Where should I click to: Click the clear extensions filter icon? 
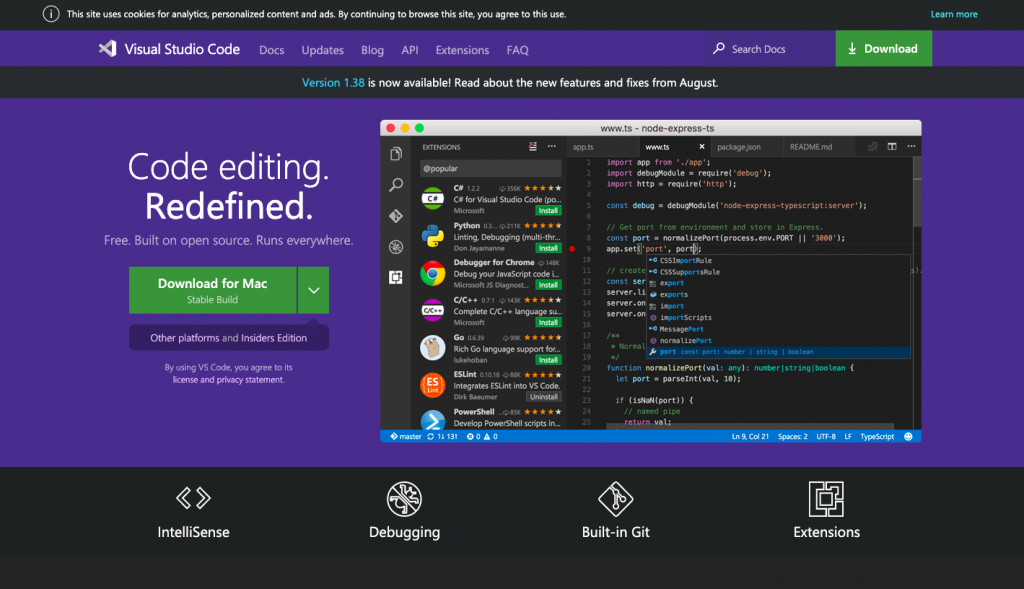pos(533,147)
